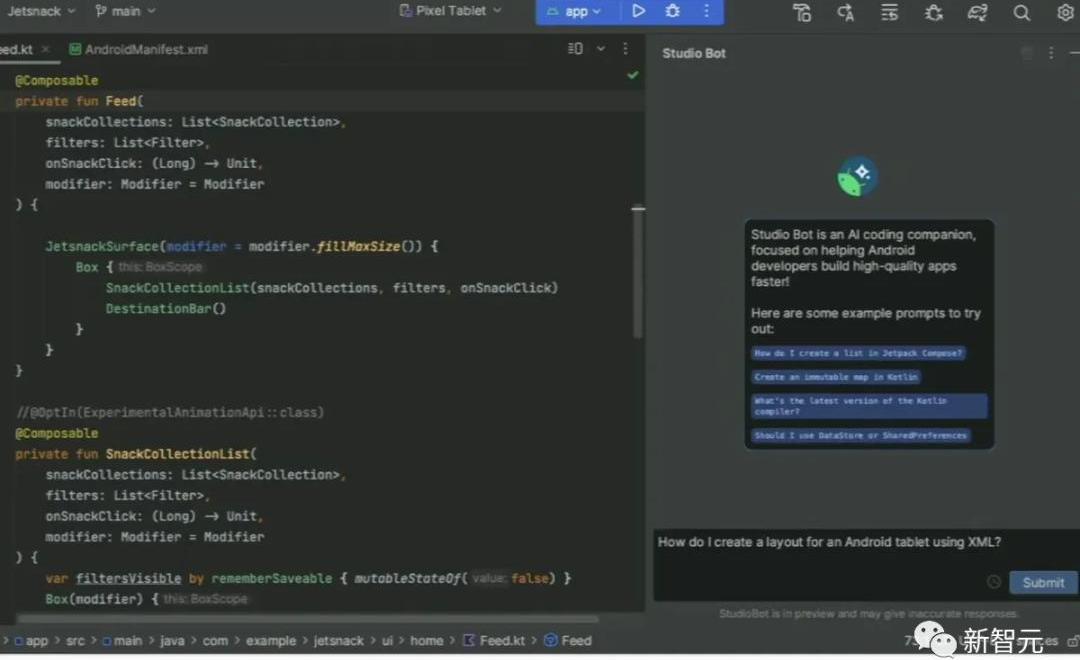Screen dimensions: 1080x660
Task: Open the Search Everywhere magnifier icon
Action: coord(1021,12)
